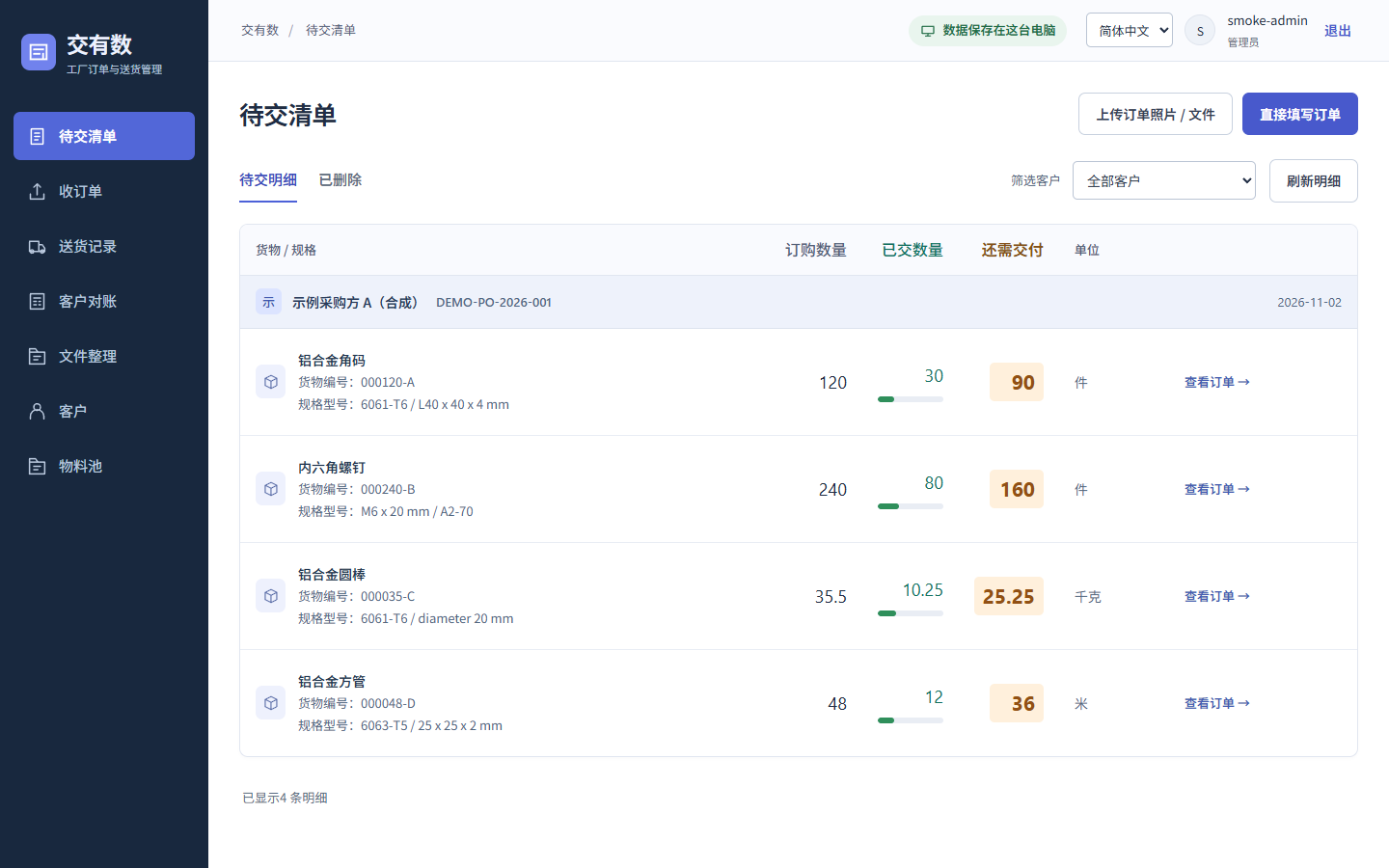Click the order number DEMO-PO-2026-001
Screen dimensions: 1389x868
point(494,302)
